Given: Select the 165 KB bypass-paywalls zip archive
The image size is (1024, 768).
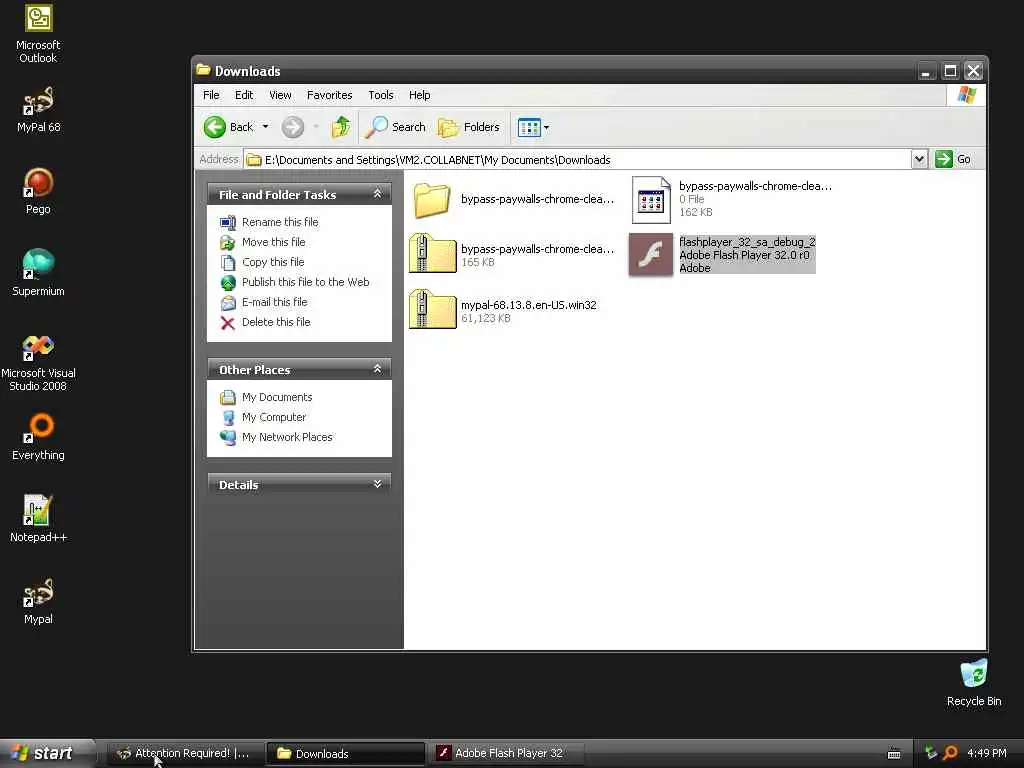Looking at the screenshot, I should point(432,253).
